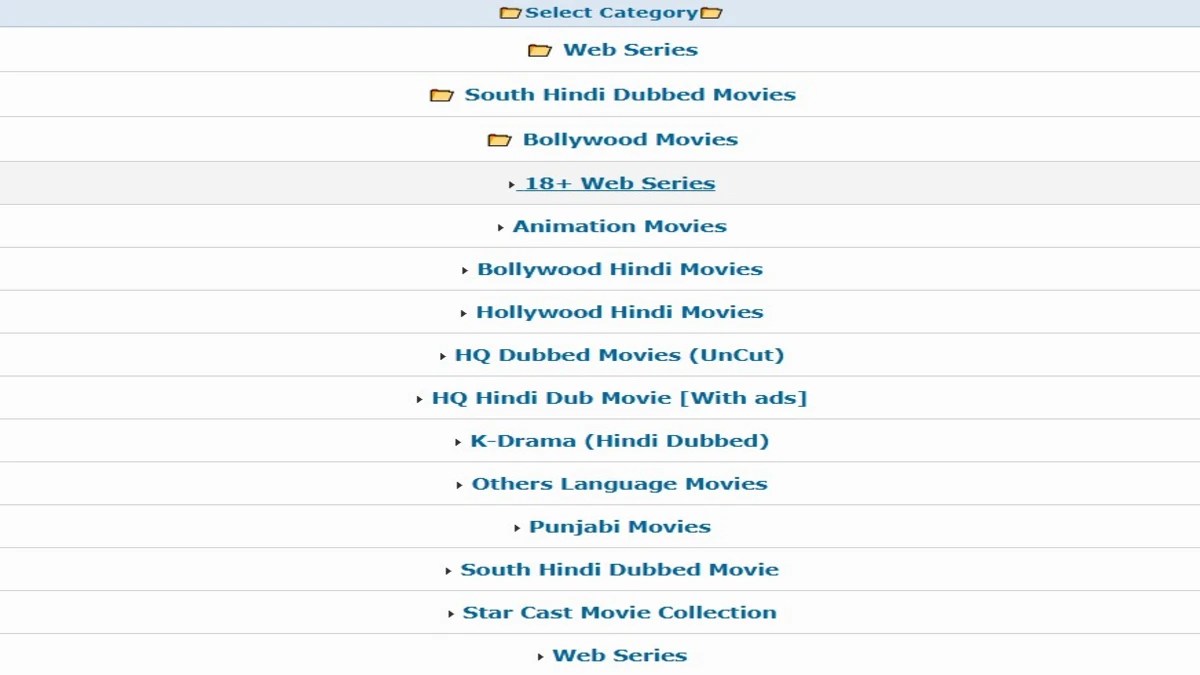Image resolution: width=1200 pixels, height=675 pixels.
Task: Click the "Select Category" header text
Action: [x=611, y=12]
